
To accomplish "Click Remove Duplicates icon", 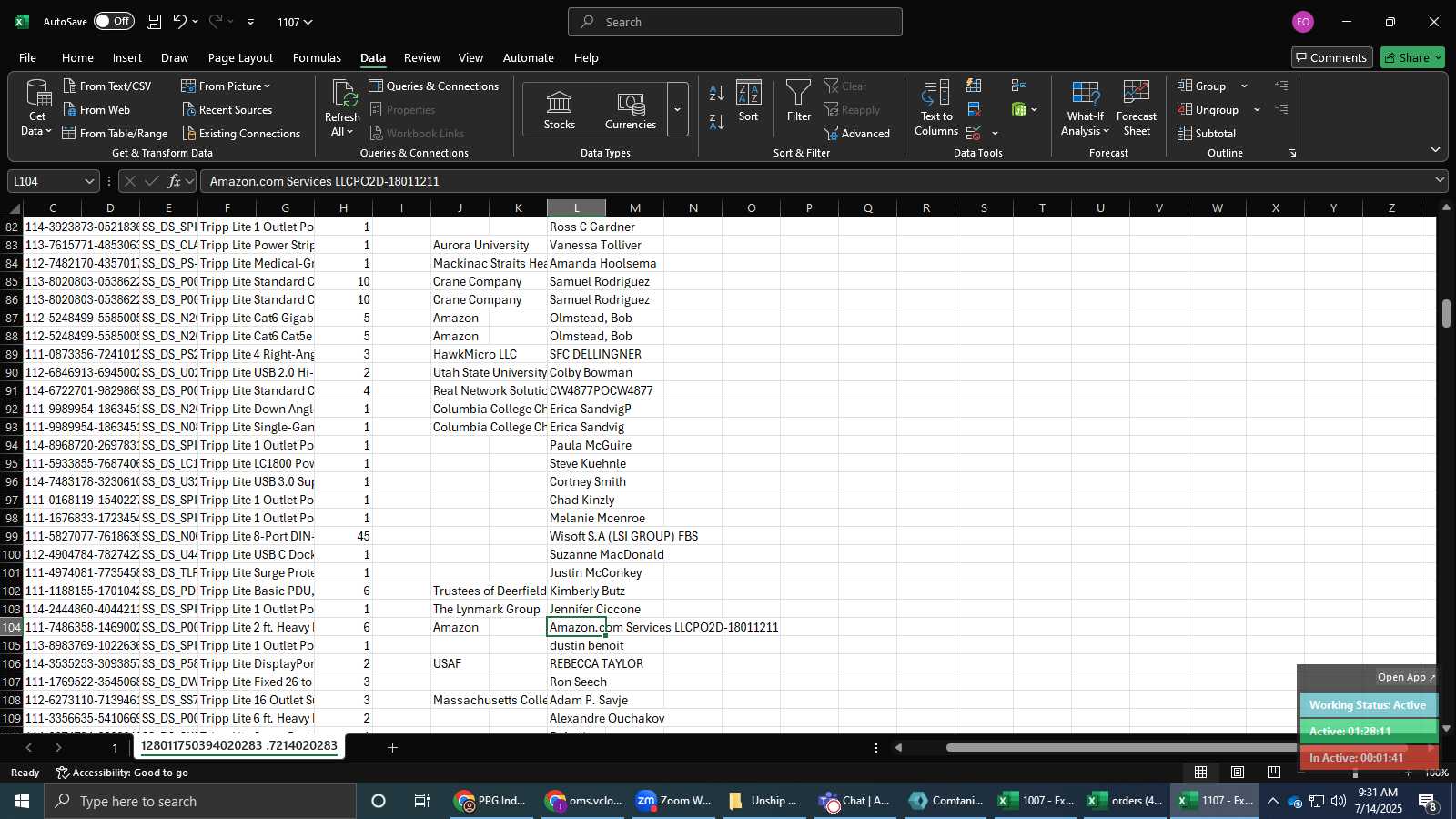I will click(x=974, y=110).
